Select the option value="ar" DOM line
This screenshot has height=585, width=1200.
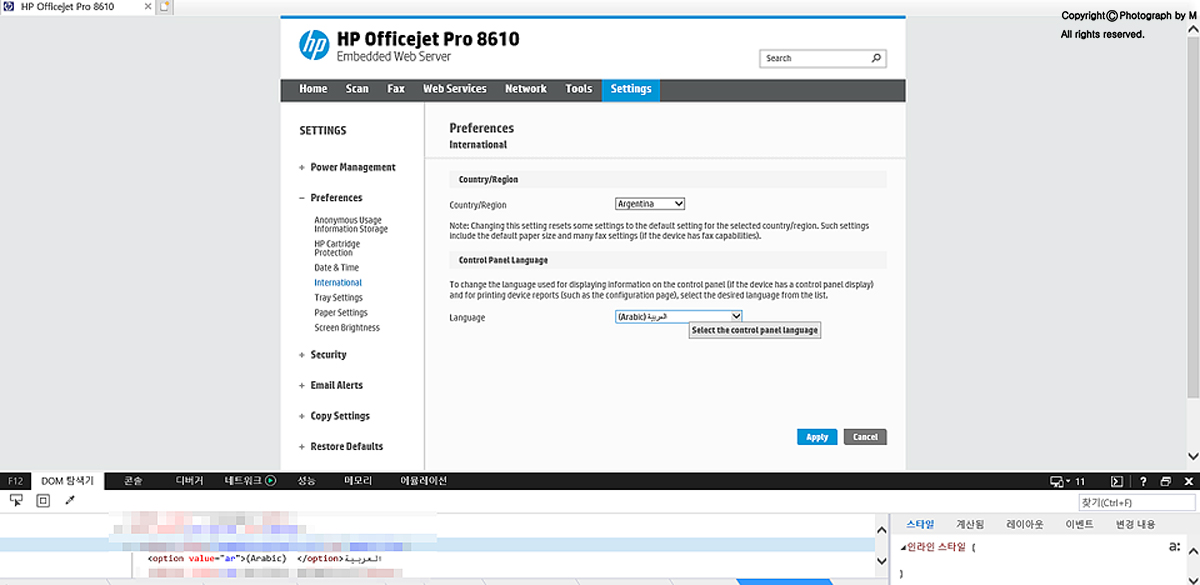coord(265,558)
